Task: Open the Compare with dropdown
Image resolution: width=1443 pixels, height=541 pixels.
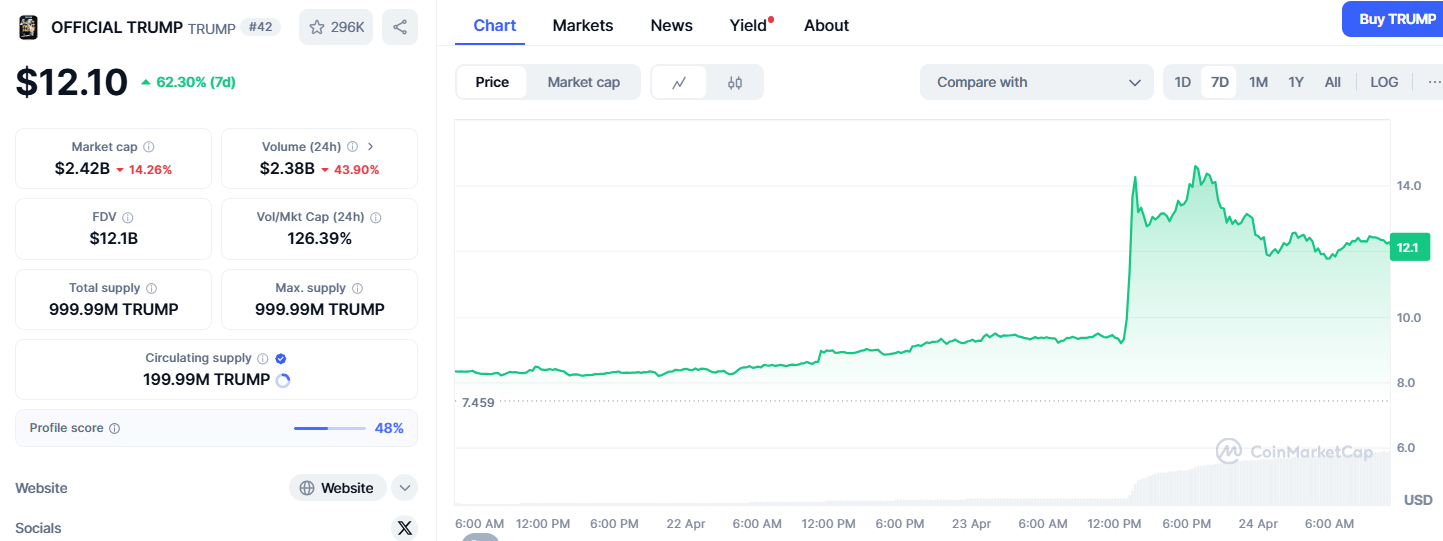Action: click(1037, 82)
